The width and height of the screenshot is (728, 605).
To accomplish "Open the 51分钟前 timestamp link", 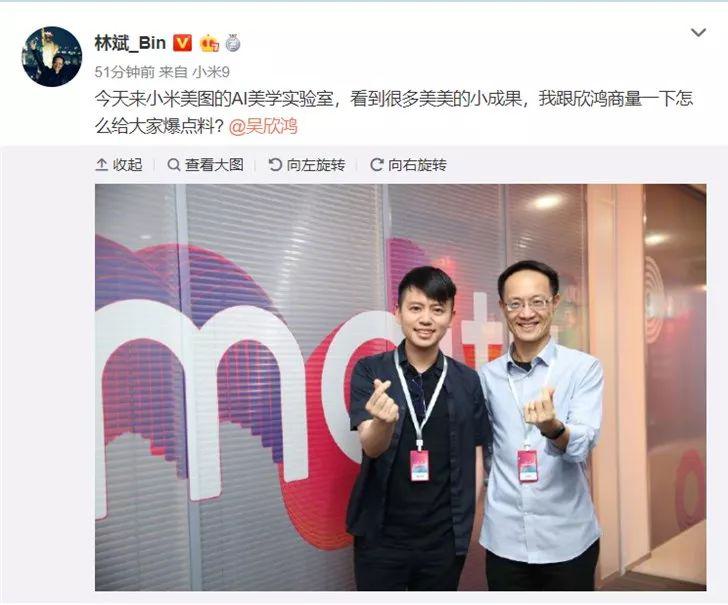I will pyautogui.click(x=124, y=72).
